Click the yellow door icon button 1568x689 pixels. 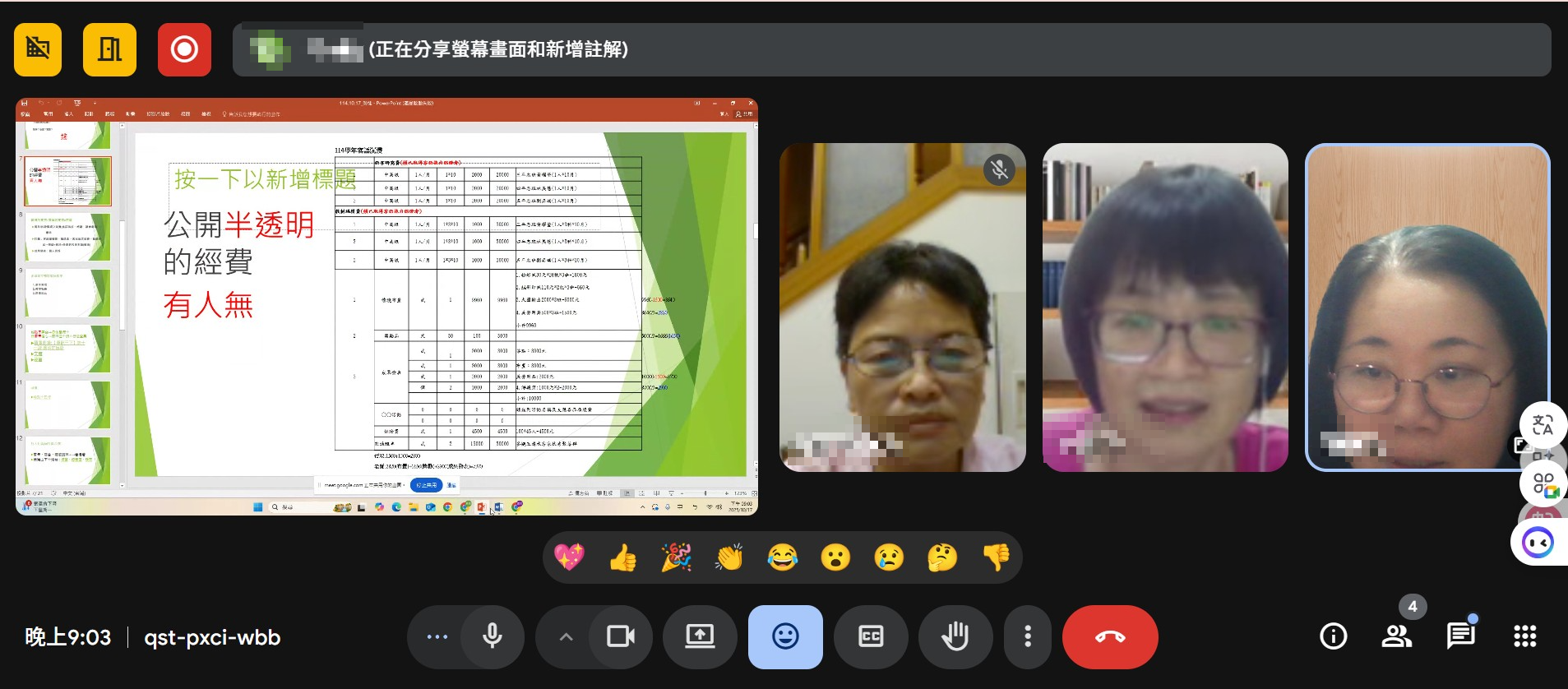109,49
